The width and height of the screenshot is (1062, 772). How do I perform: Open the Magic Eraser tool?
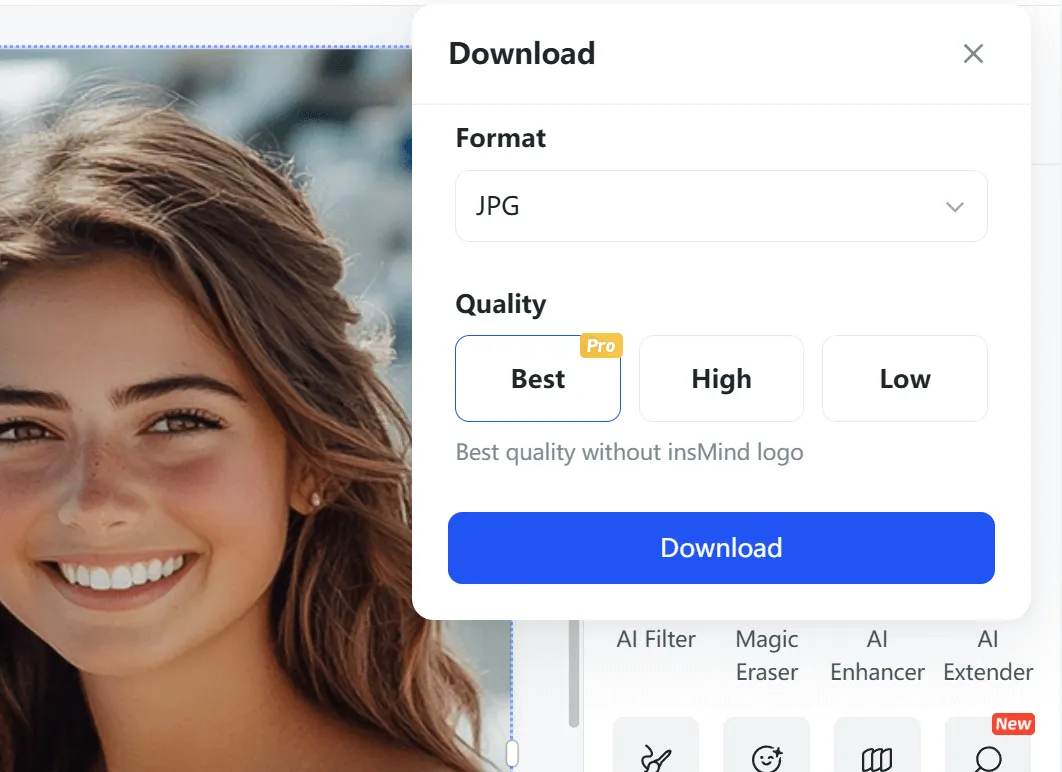coord(767,656)
